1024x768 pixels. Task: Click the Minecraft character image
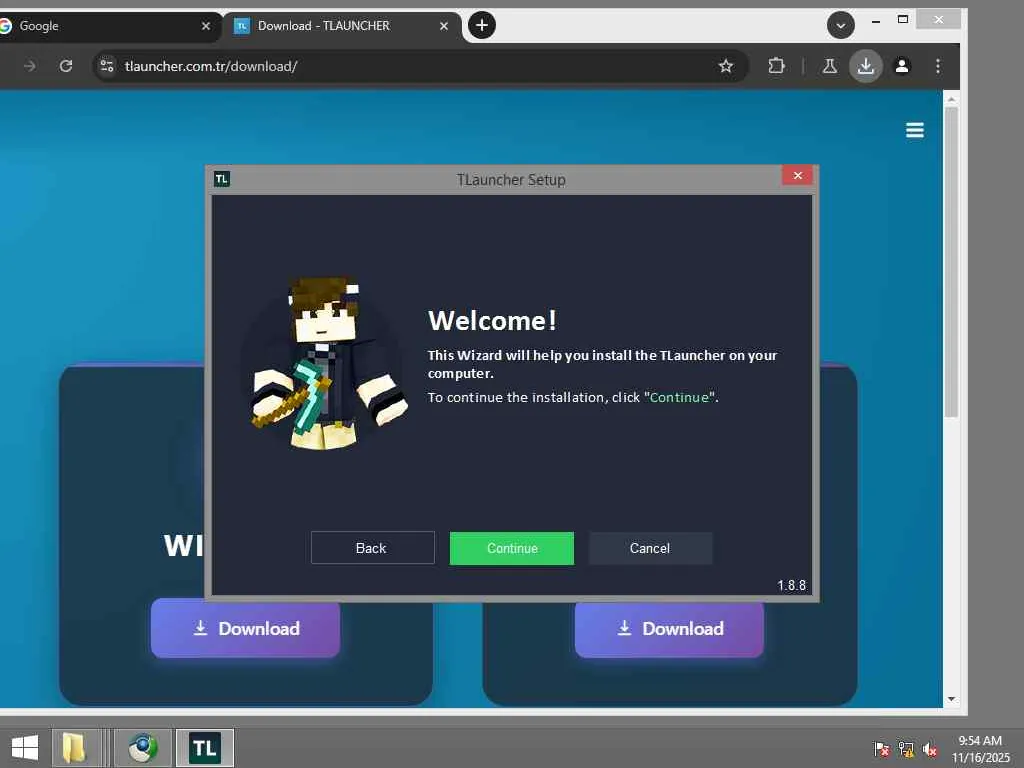(x=326, y=363)
